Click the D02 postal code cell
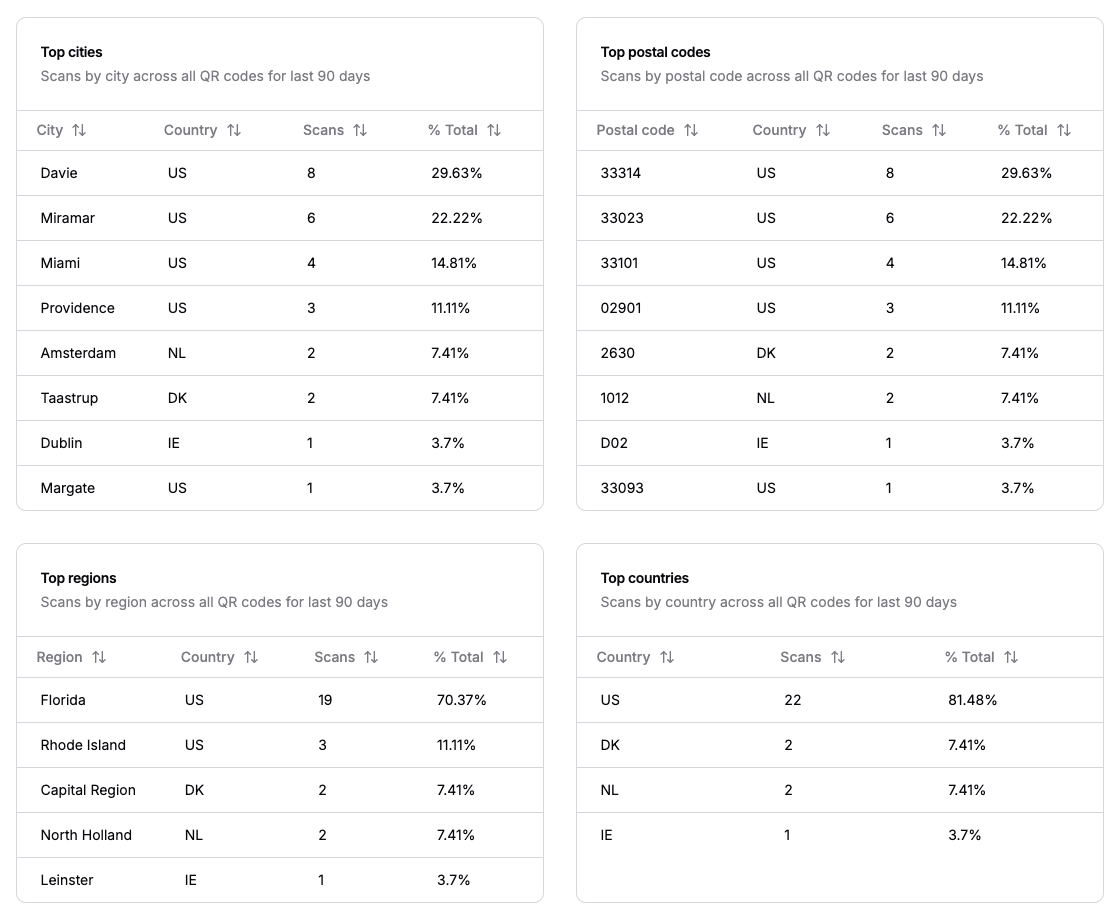Image resolution: width=1119 pixels, height=919 pixels. 614,443
